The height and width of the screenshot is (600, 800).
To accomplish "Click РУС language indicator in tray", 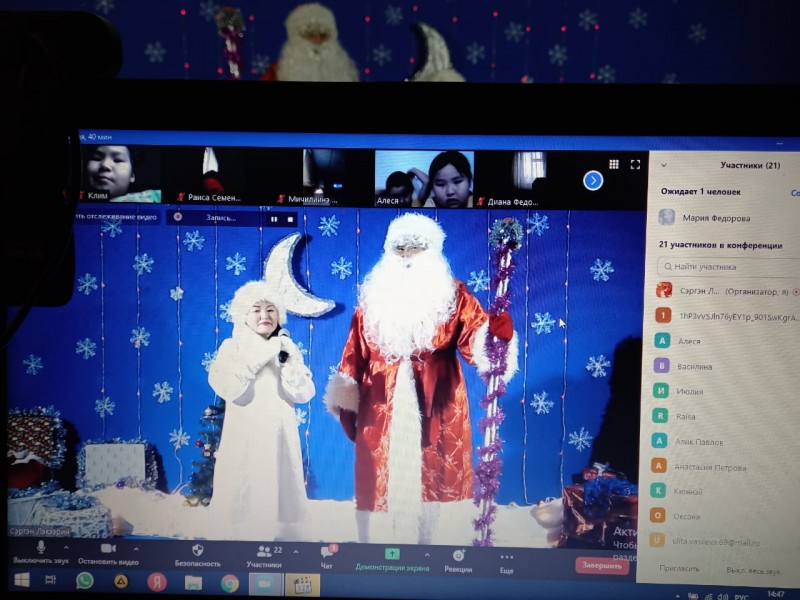I will tap(741, 596).
